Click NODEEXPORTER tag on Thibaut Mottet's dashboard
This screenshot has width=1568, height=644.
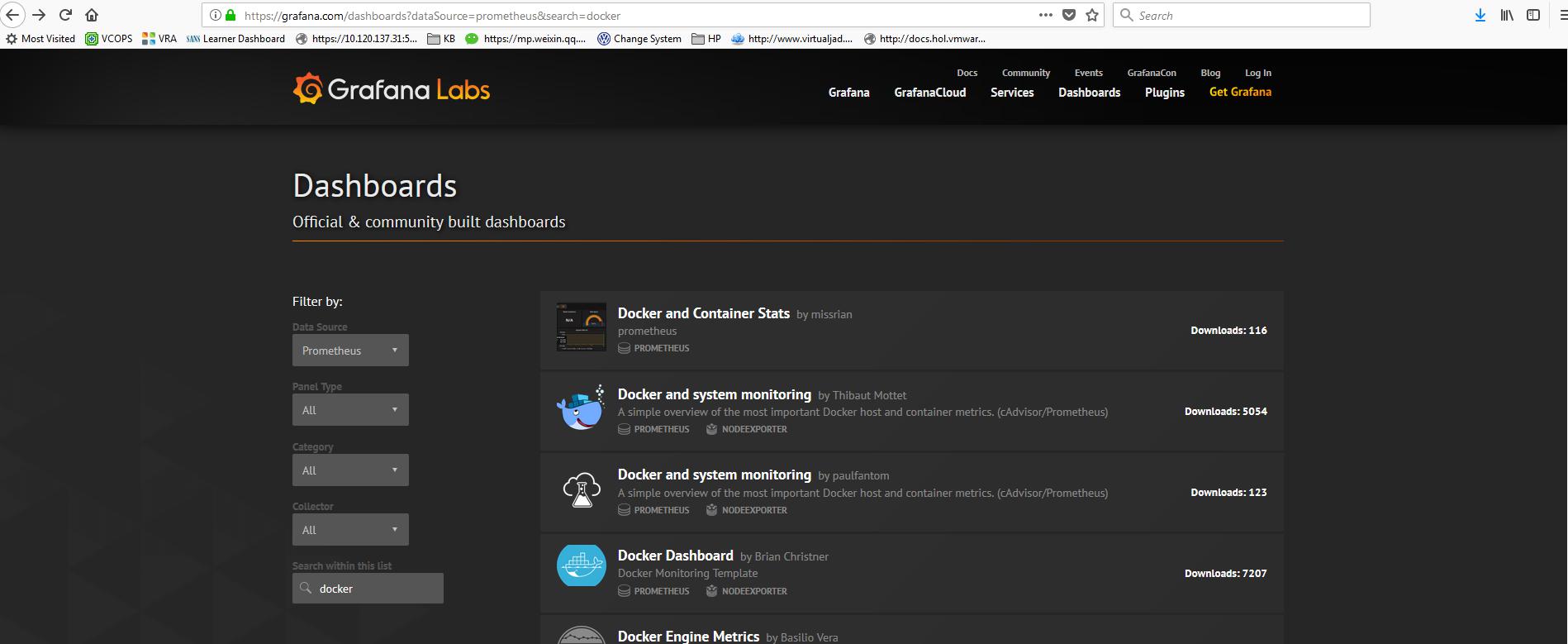coord(747,429)
